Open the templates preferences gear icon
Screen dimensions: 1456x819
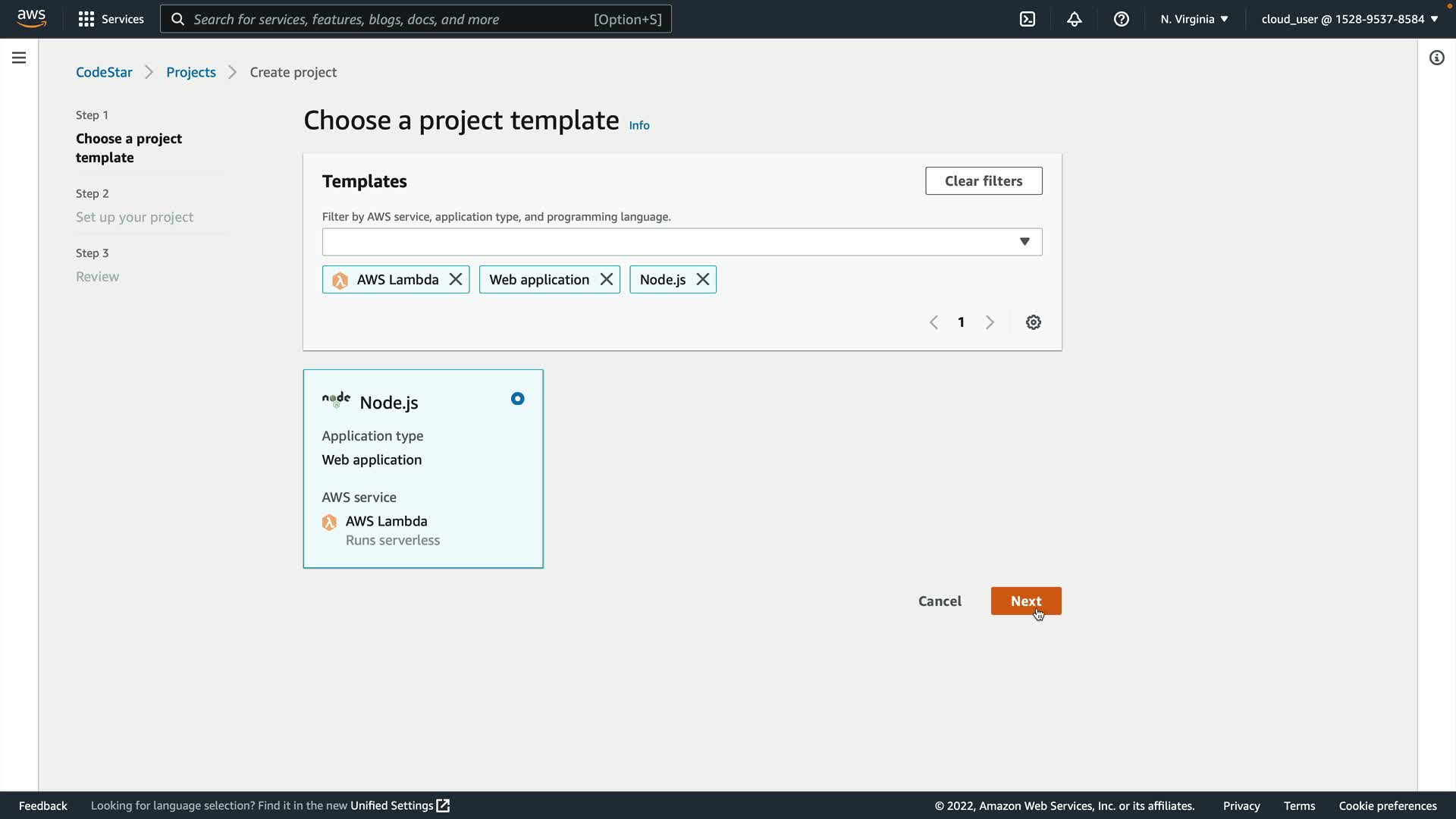coord(1033,322)
